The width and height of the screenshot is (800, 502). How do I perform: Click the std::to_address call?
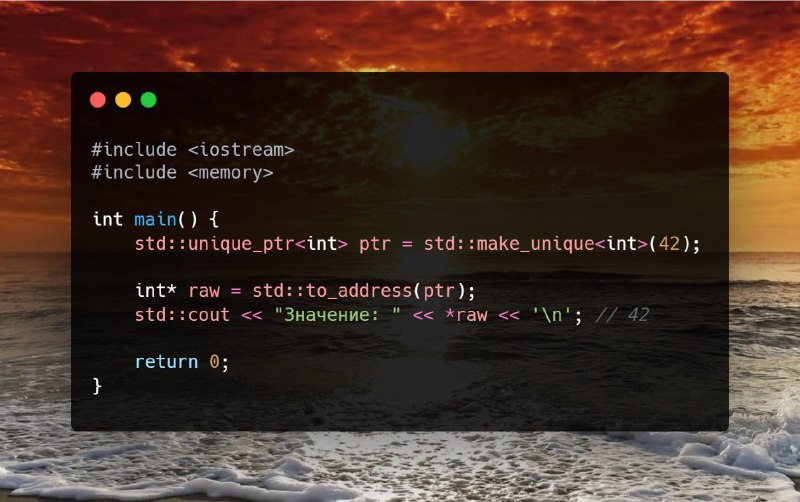(332, 291)
